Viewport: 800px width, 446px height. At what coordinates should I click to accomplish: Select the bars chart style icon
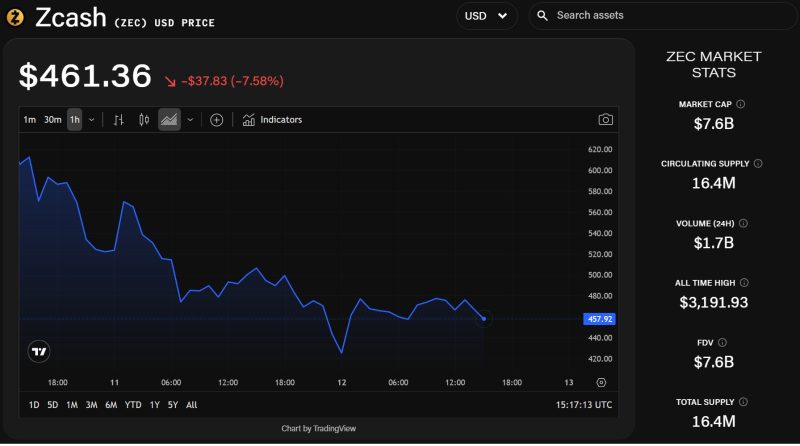click(x=119, y=120)
